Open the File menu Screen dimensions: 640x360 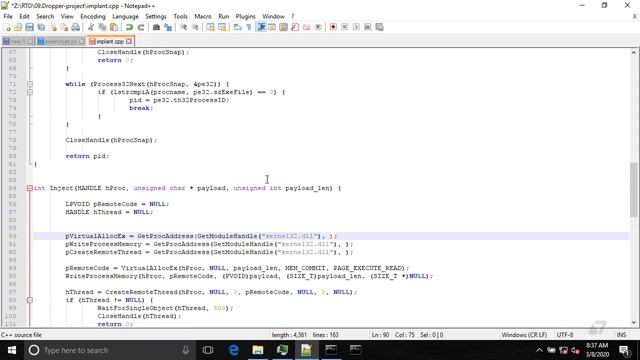click(8, 16)
